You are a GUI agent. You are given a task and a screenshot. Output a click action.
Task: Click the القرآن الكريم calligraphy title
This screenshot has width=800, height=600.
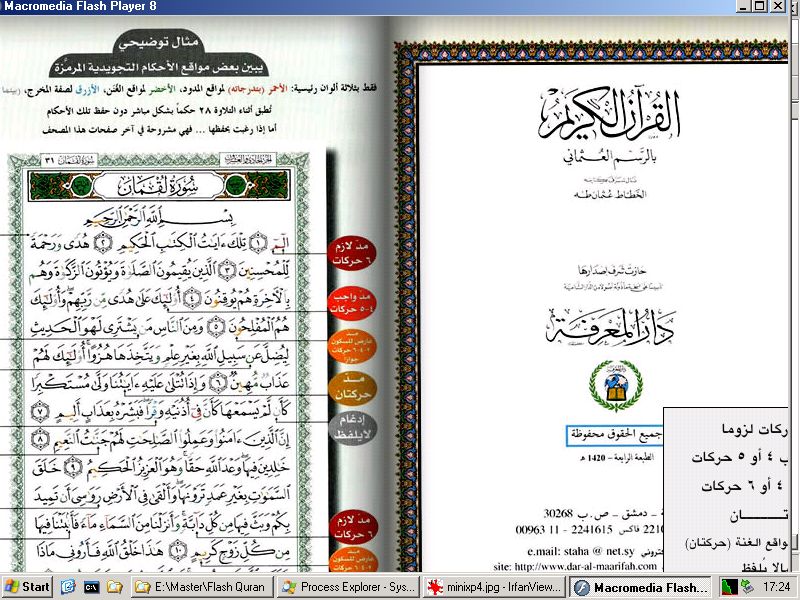[x=609, y=115]
